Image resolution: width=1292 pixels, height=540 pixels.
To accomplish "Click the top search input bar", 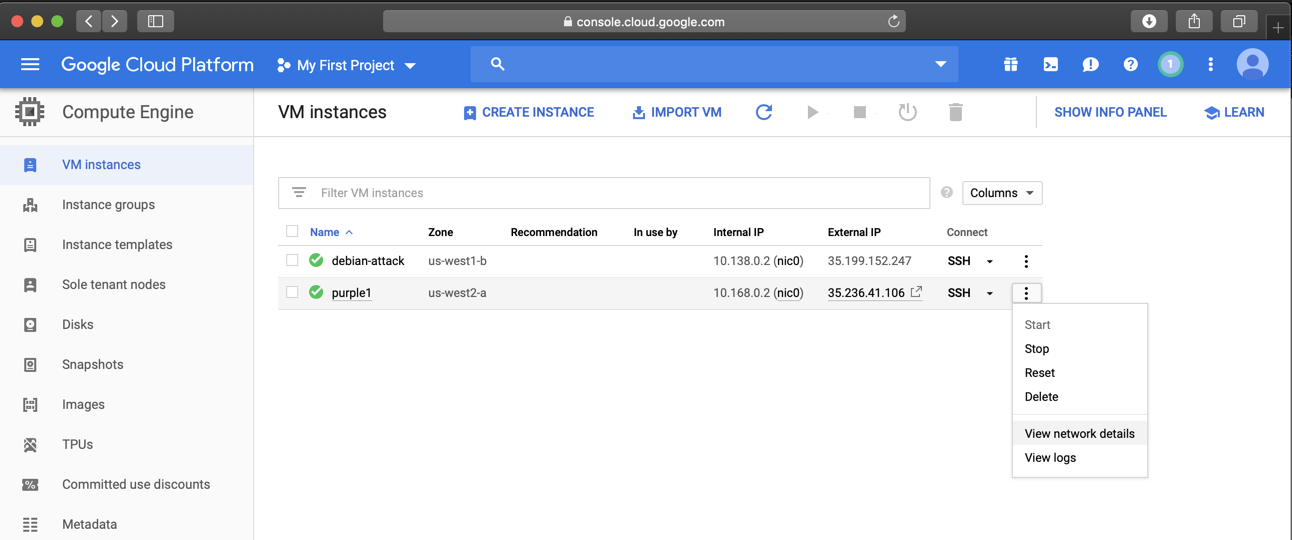I will [714, 64].
